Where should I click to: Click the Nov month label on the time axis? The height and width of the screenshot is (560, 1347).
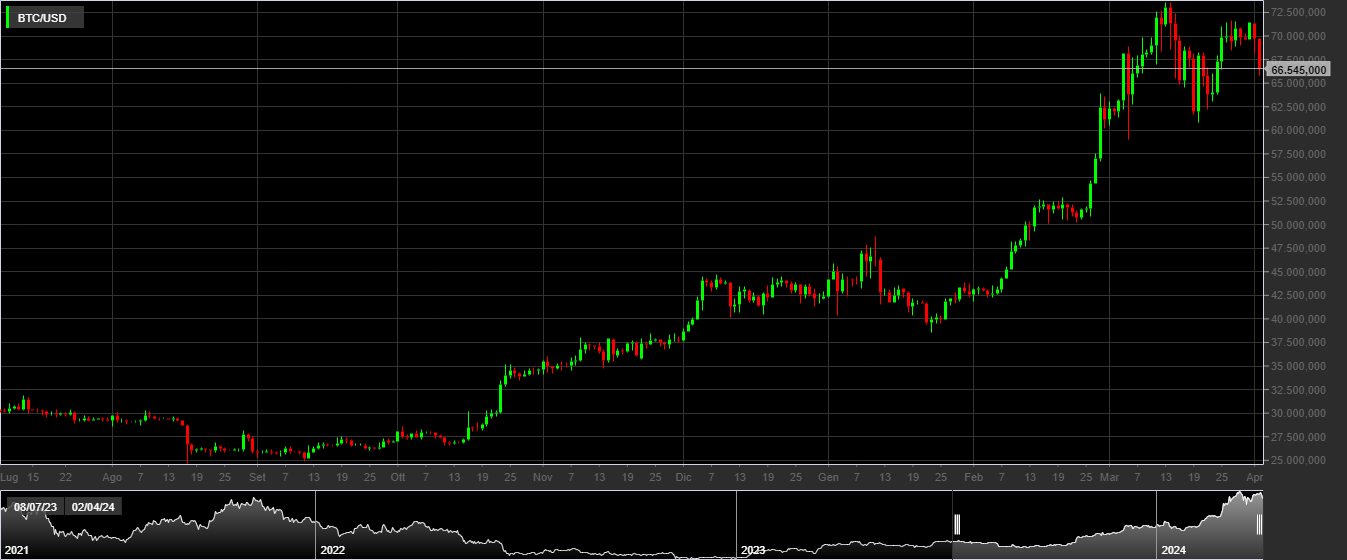(x=543, y=477)
